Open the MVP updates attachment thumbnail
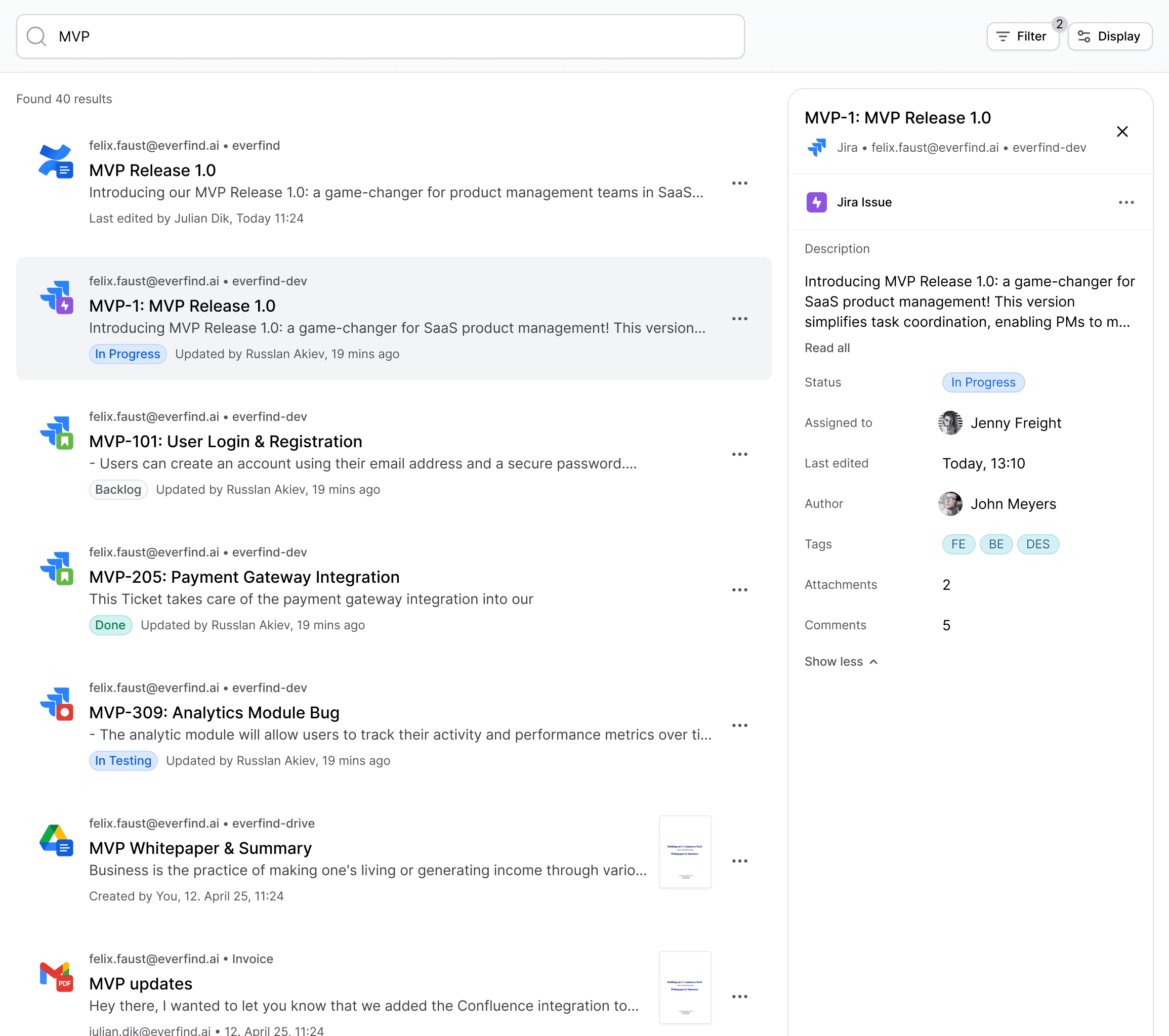 point(685,987)
